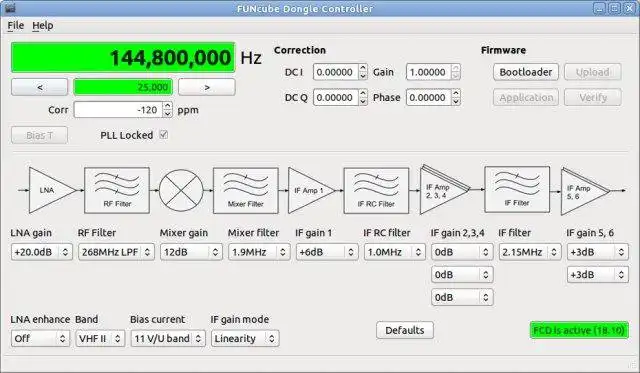Open the Mixer filter 1.9MHz dropdown

point(259,252)
